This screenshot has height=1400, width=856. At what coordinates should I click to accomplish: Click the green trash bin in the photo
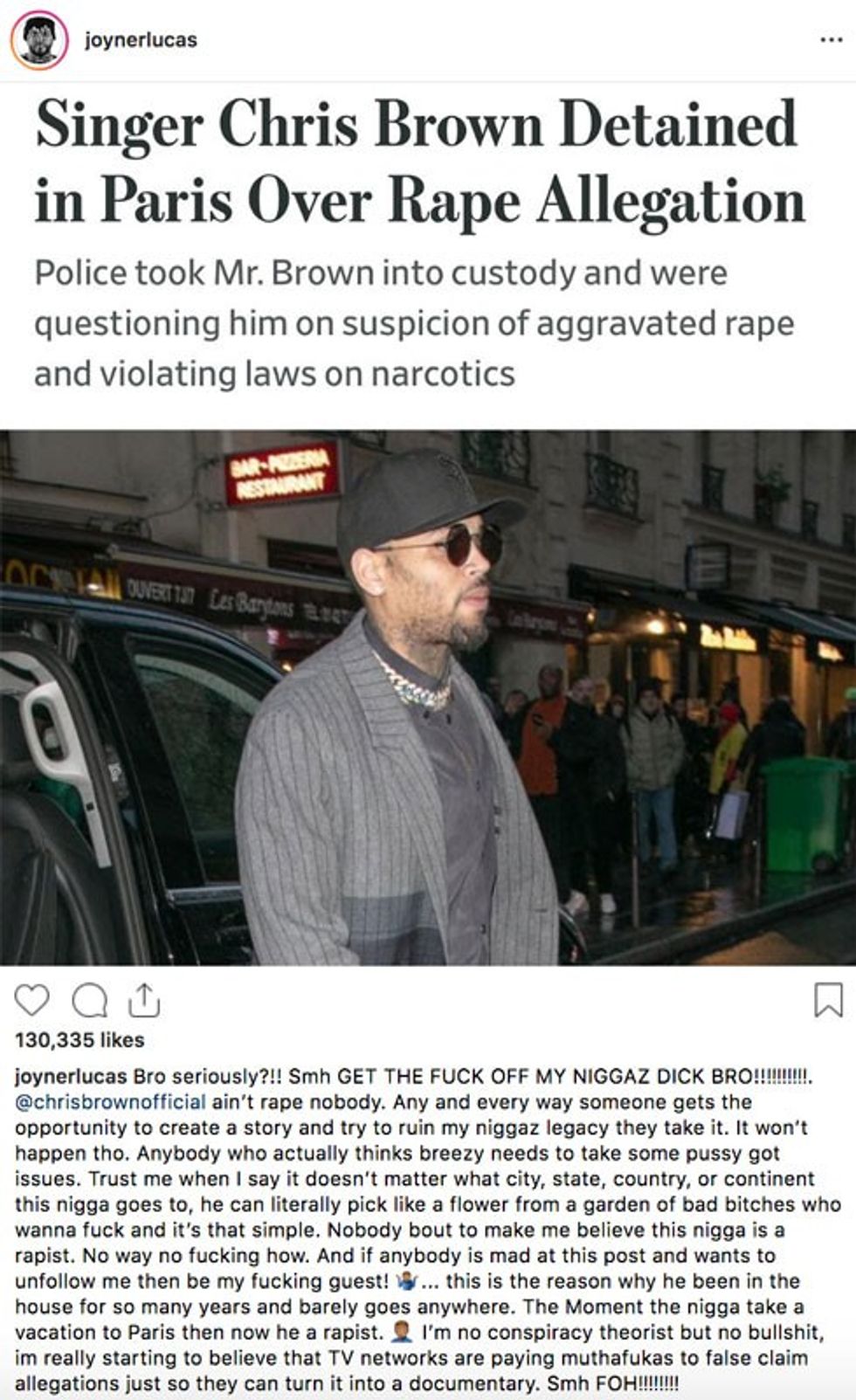click(x=804, y=814)
